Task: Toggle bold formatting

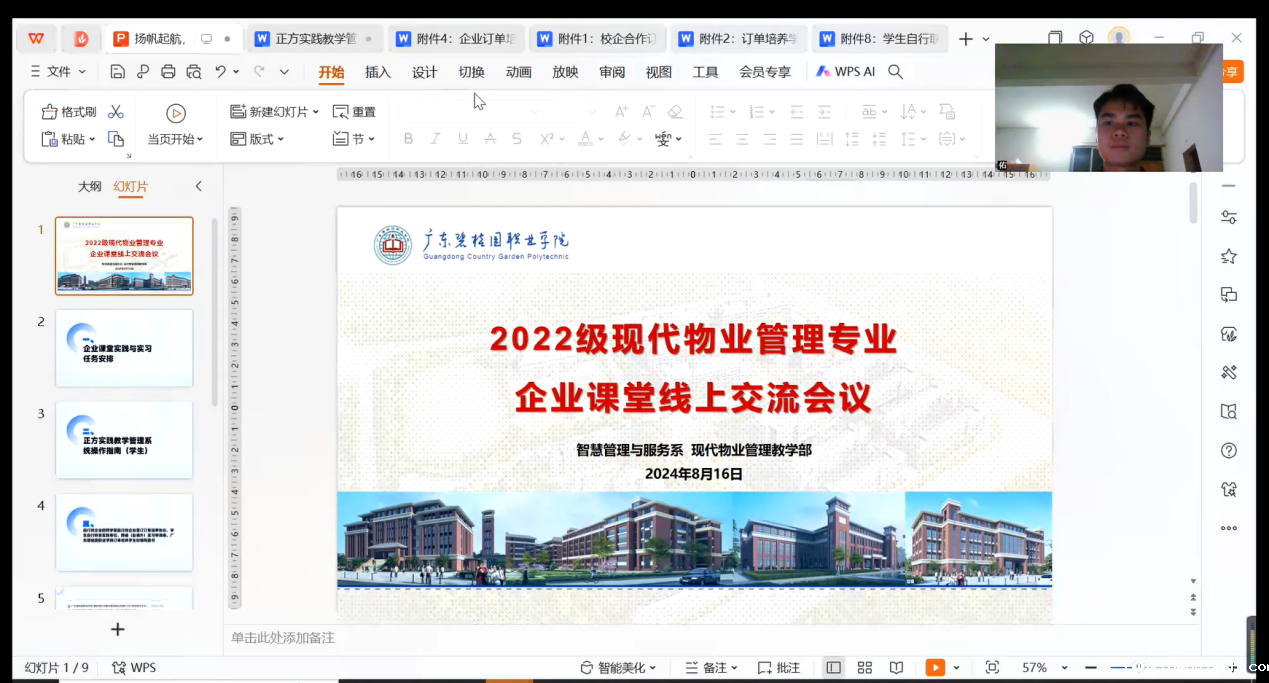Action: pyautogui.click(x=407, y=138)
